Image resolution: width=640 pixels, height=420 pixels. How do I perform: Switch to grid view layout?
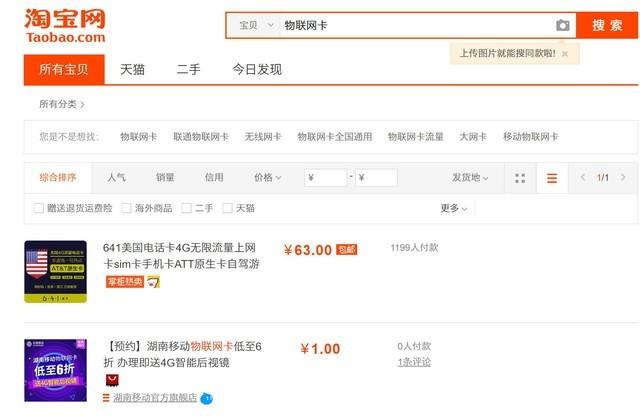[520, 178]
